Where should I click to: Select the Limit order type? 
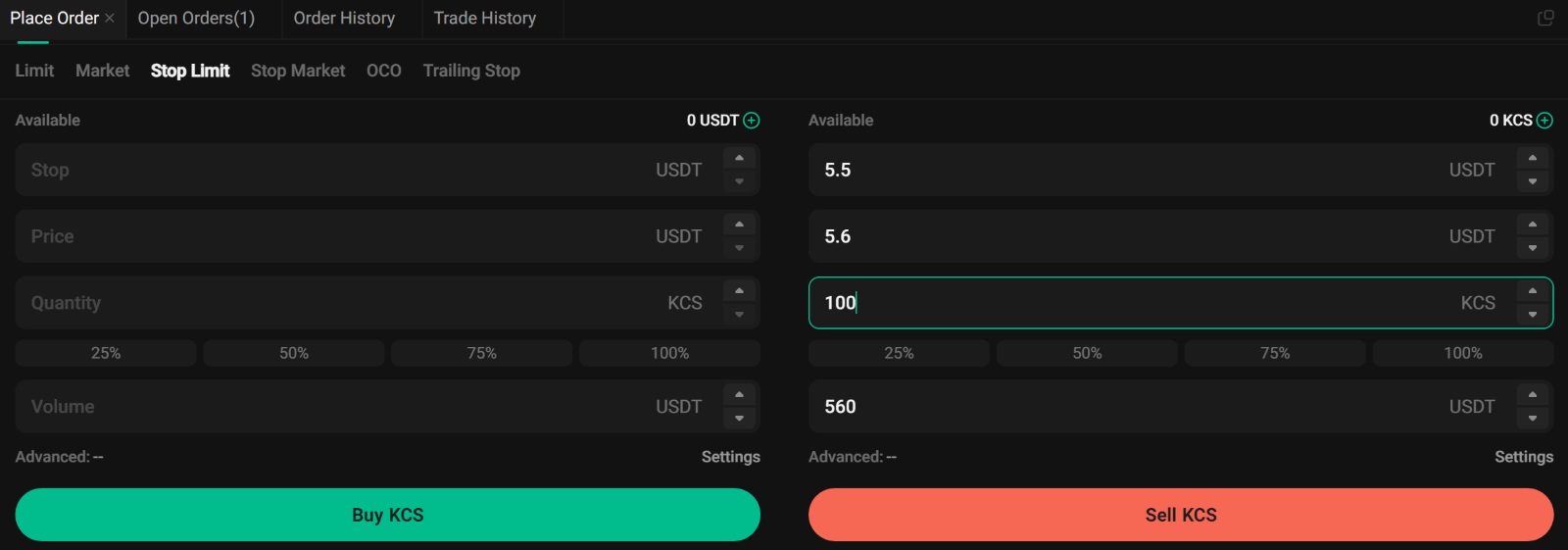pos(34,71)
